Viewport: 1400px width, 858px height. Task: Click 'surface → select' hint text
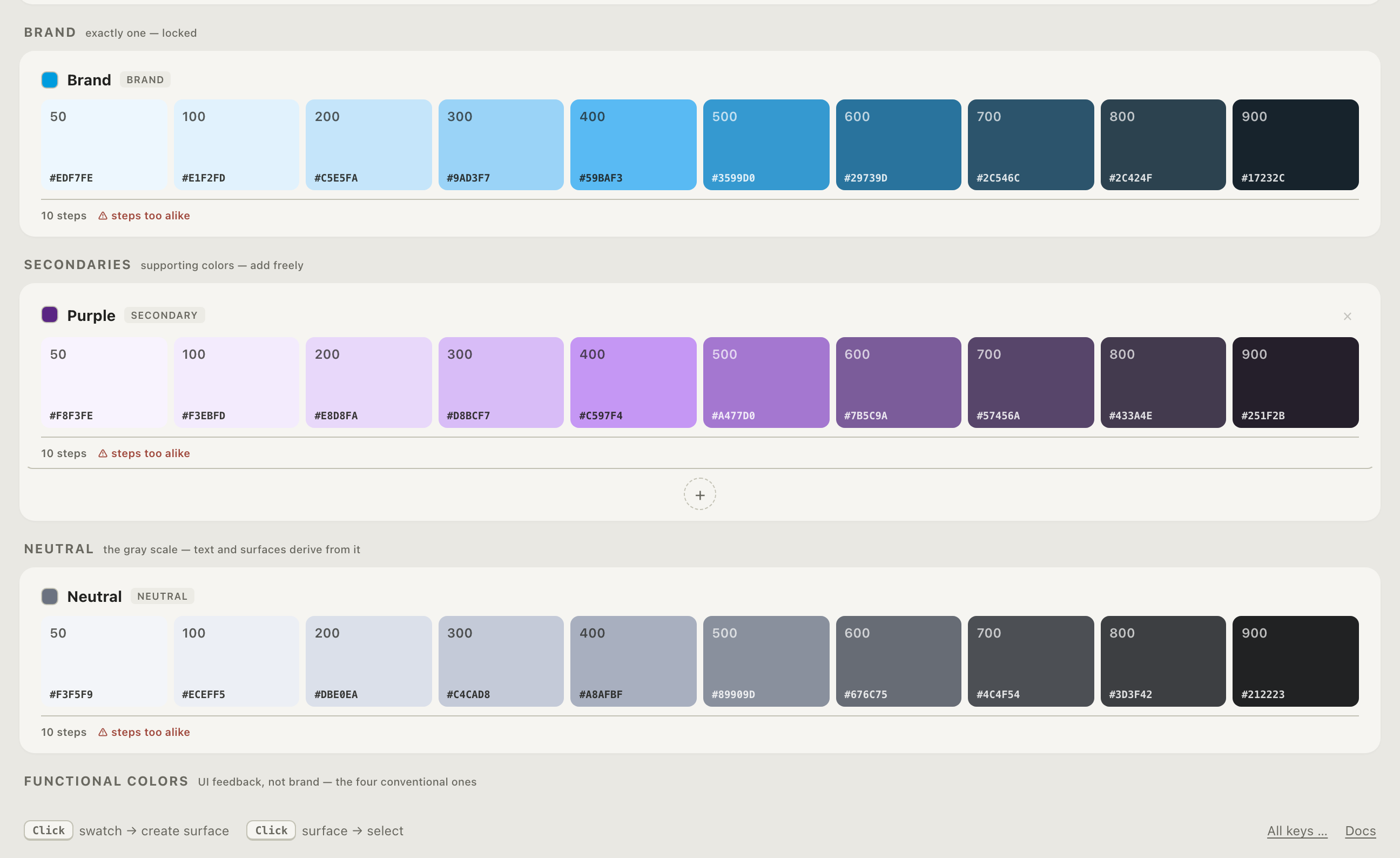pyautogui.click(x=352, y=831)
